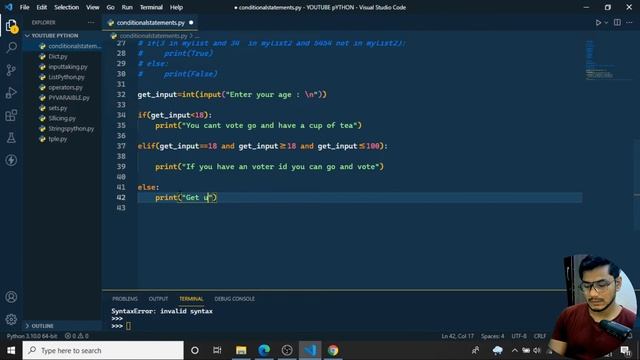Open the Help menu
Viewport: 640px width, 360px height.
click(176, 7)
